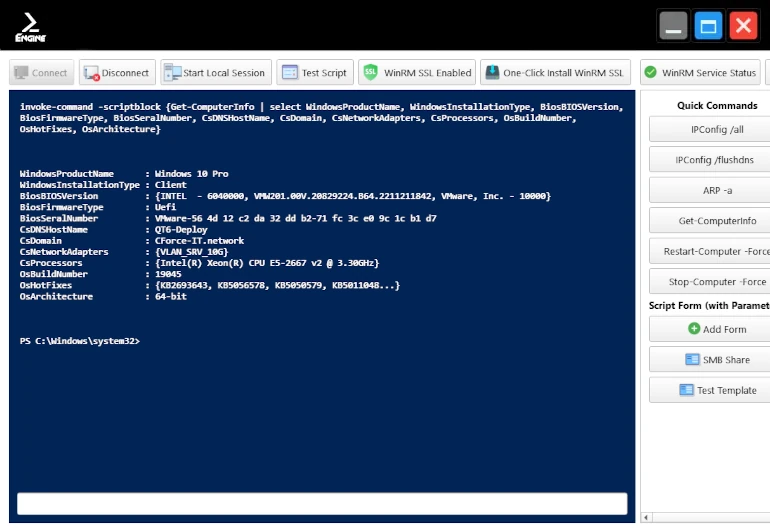Start a local session
Image resolution: width=770 pixels, height=532 pixels.
216,73
